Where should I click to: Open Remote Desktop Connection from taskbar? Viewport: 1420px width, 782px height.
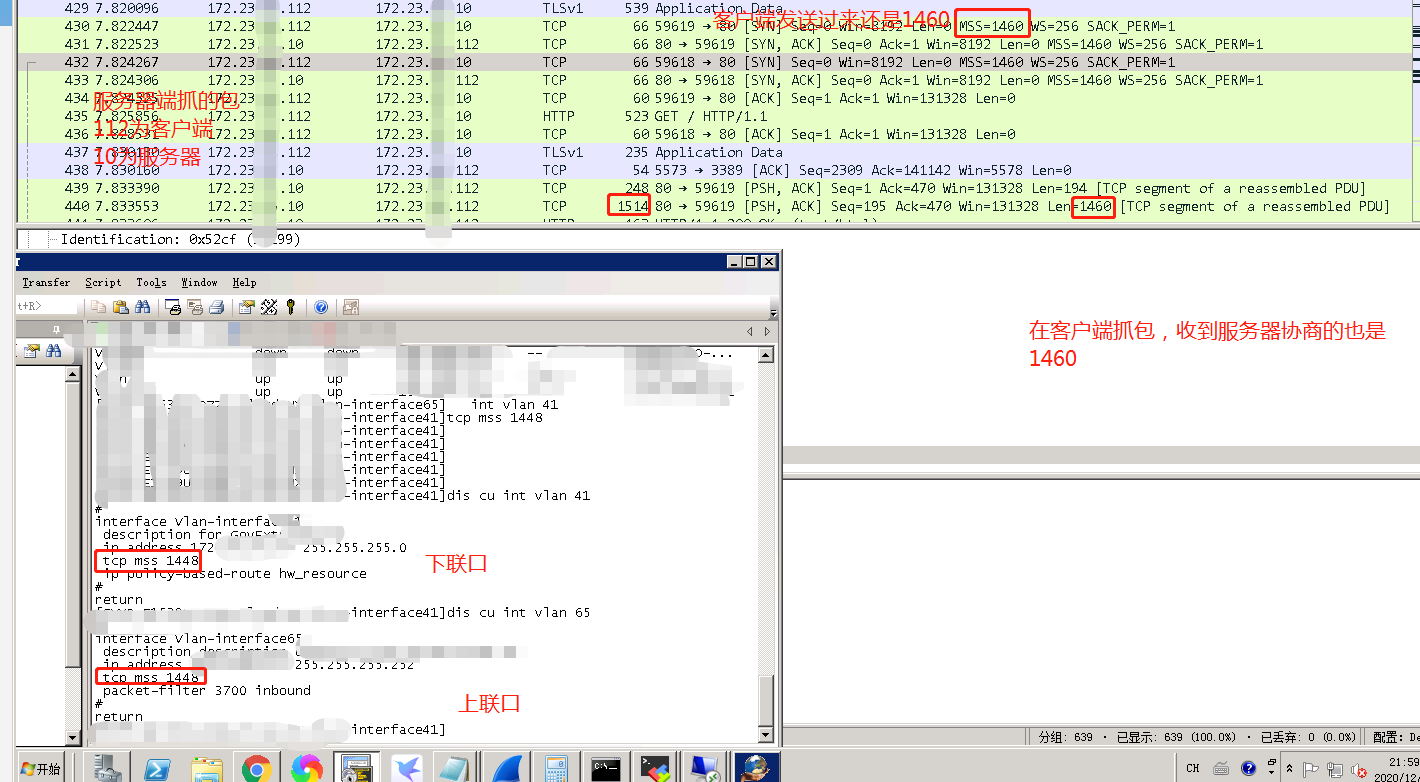coord(706,768)
